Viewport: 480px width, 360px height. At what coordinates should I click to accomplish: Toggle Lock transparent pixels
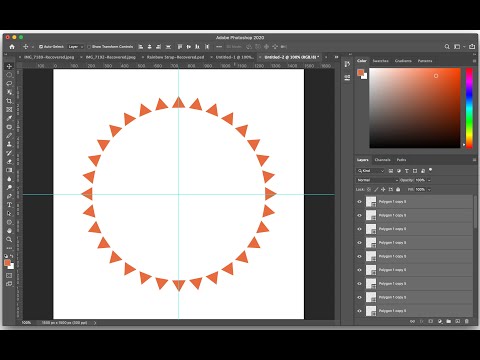(369, 189)
